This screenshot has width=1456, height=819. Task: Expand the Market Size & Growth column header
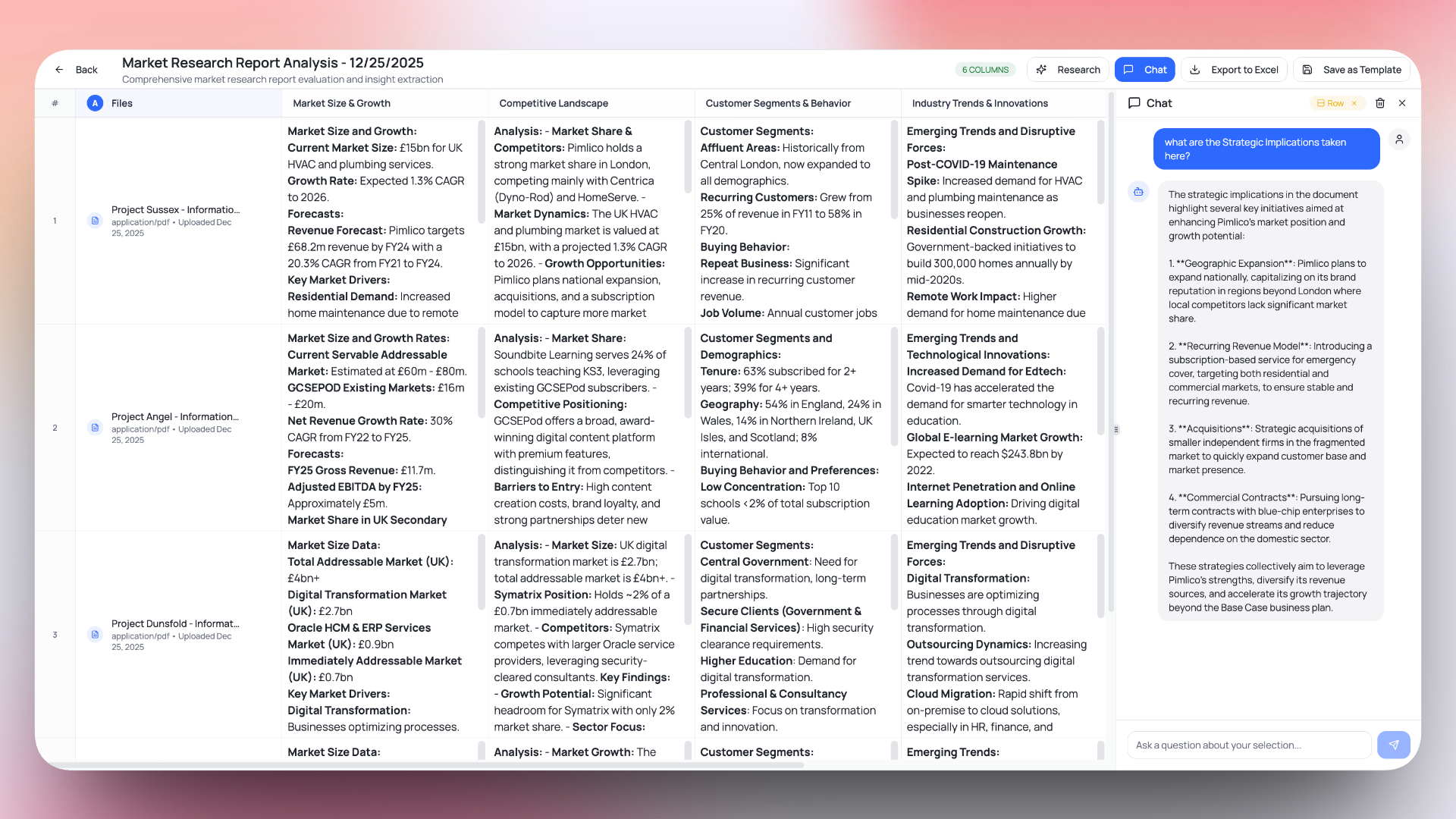[x=340, y=103]
